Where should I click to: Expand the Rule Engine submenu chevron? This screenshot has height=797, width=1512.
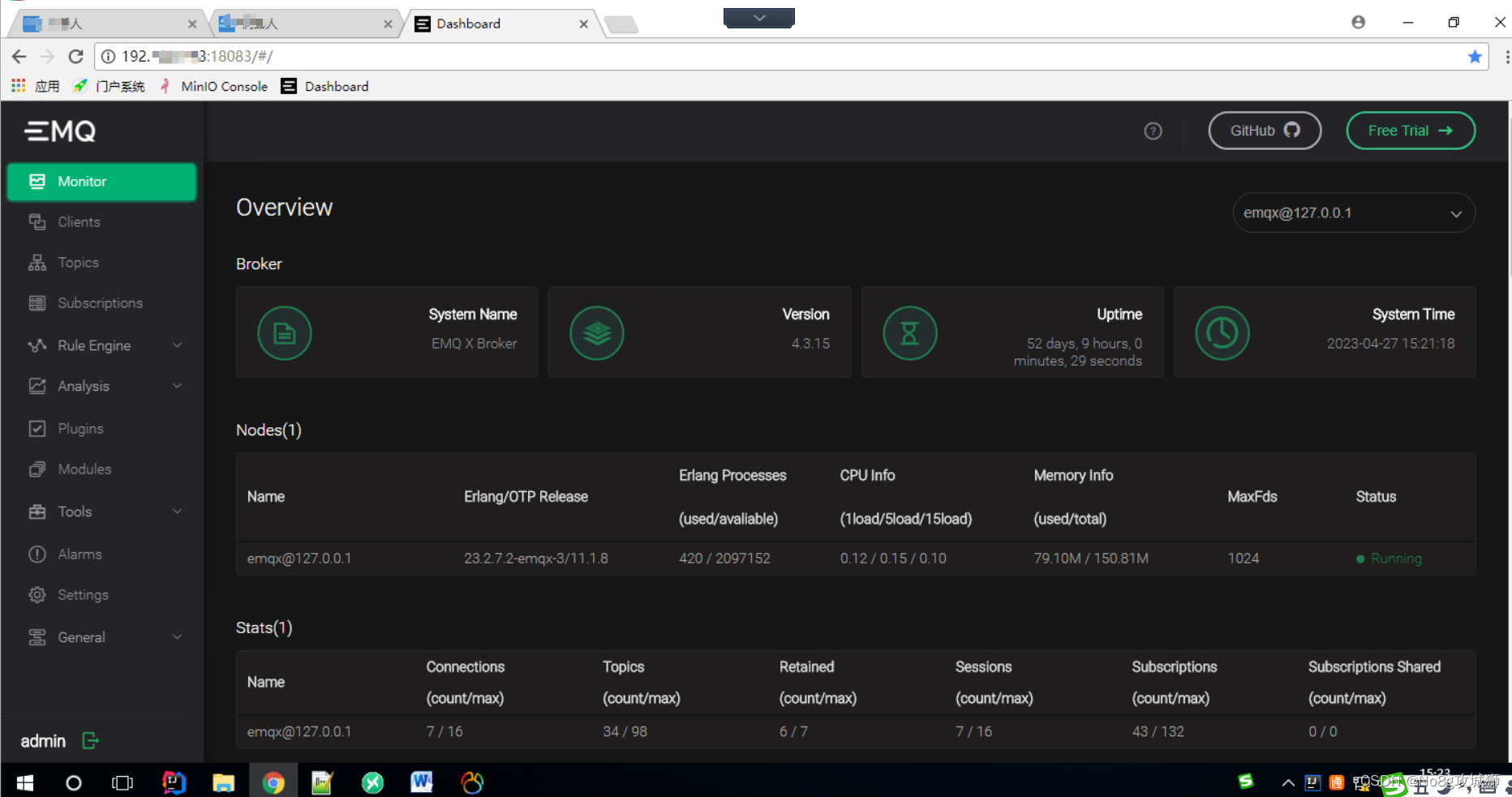point(178,345)
